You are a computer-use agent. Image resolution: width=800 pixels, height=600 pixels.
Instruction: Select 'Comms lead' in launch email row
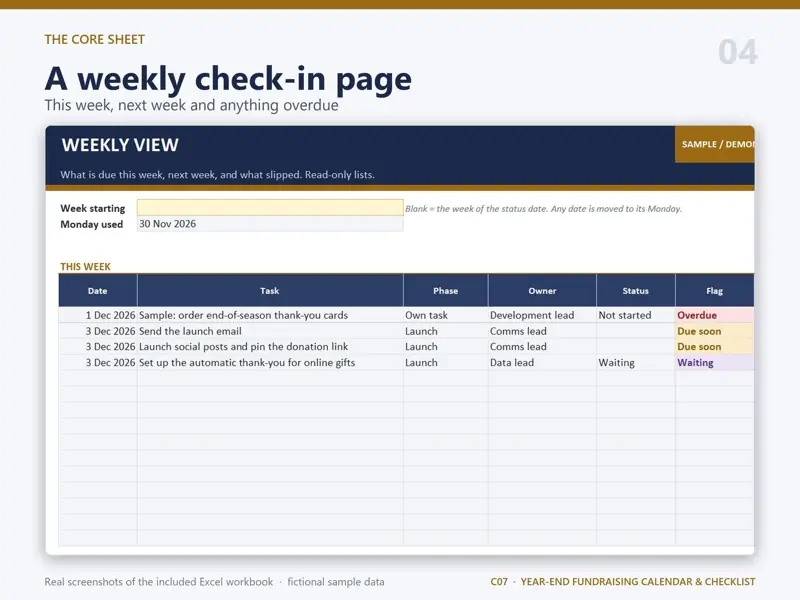542,331
